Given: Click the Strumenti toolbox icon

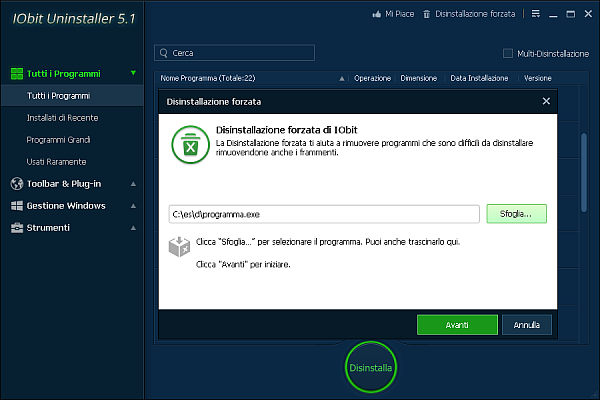Looking at the screenshot, I should 17,228.
